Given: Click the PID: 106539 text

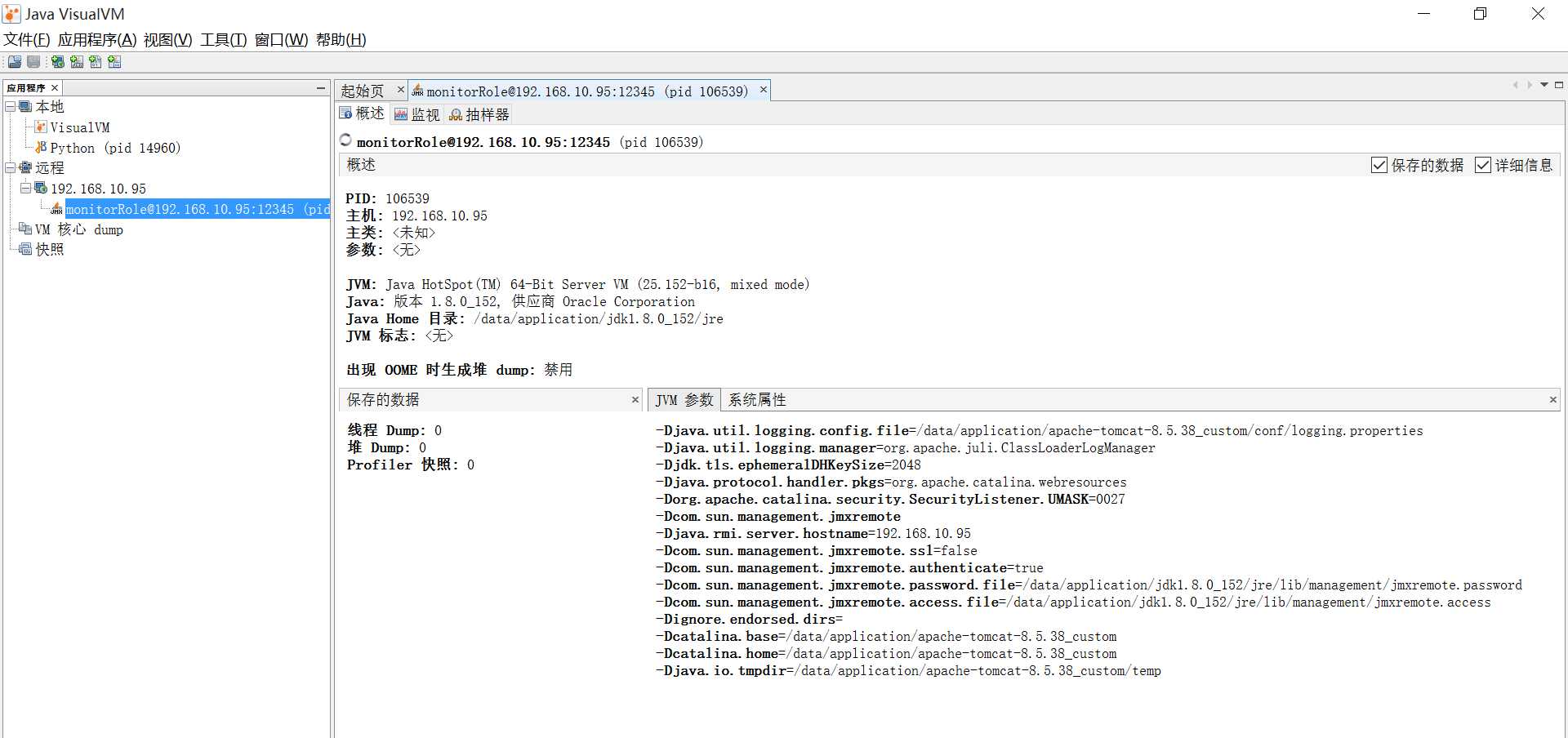Looking at the screenshot, I should click(387, 198).
